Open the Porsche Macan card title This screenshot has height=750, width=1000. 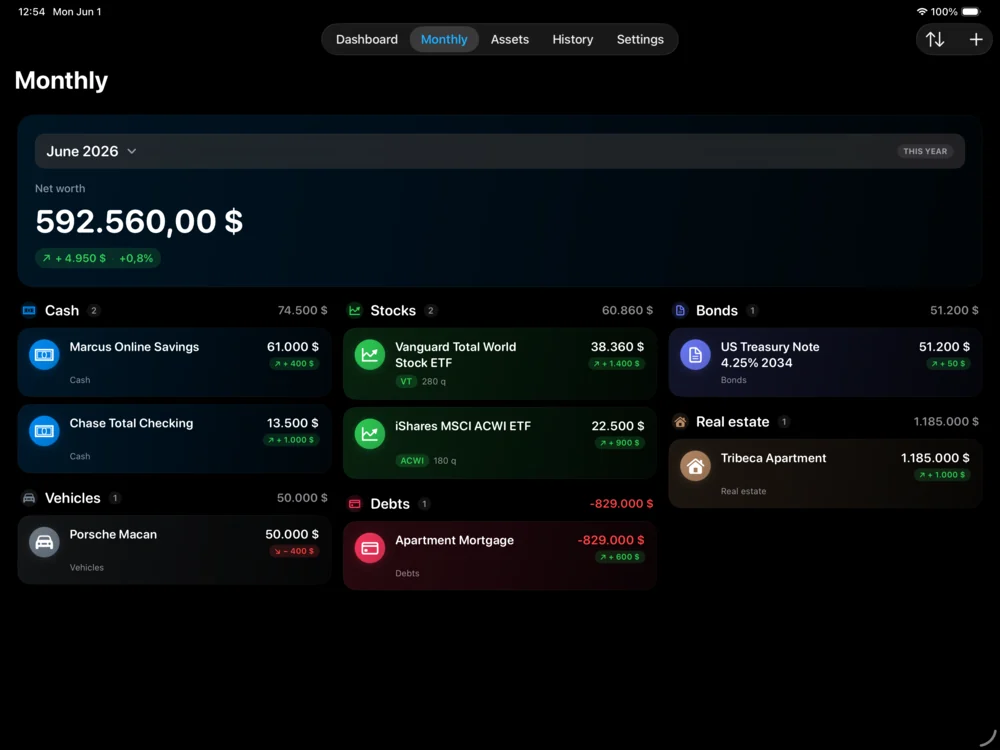coord(113,534)
